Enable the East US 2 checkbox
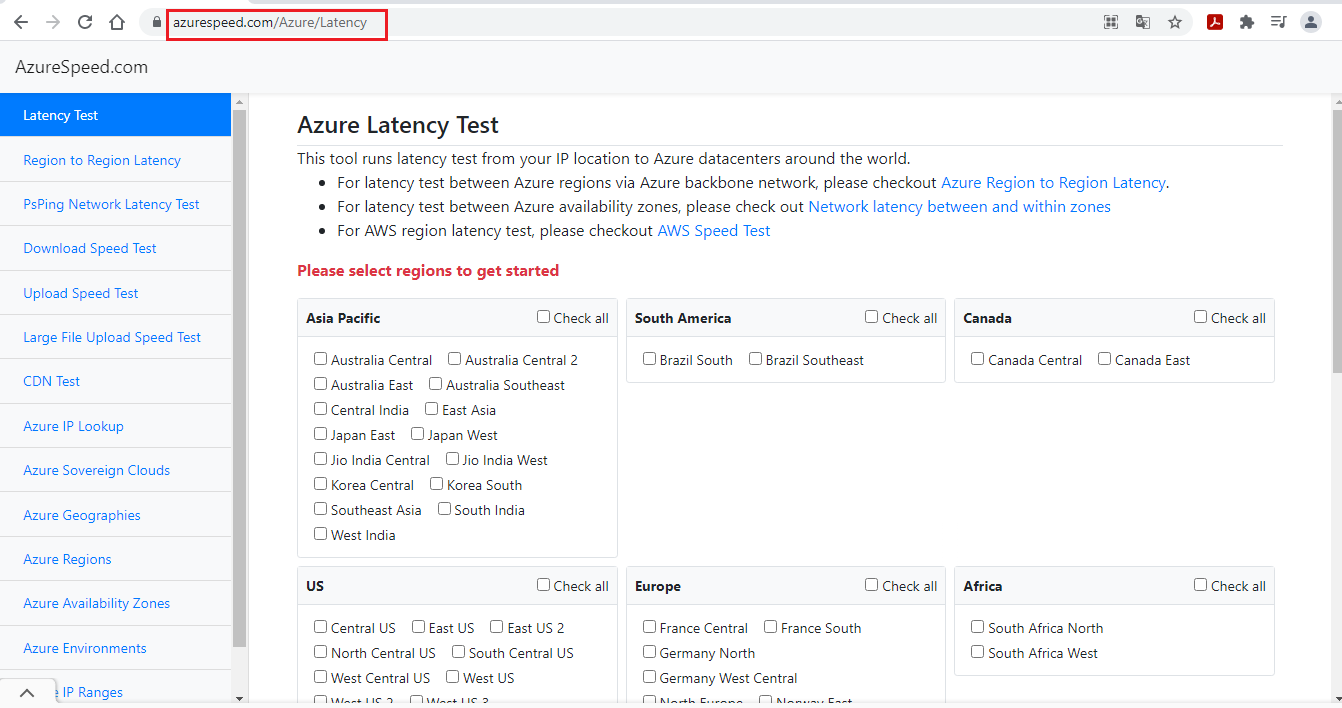The image size is (1342, 708). coord(496,627)
